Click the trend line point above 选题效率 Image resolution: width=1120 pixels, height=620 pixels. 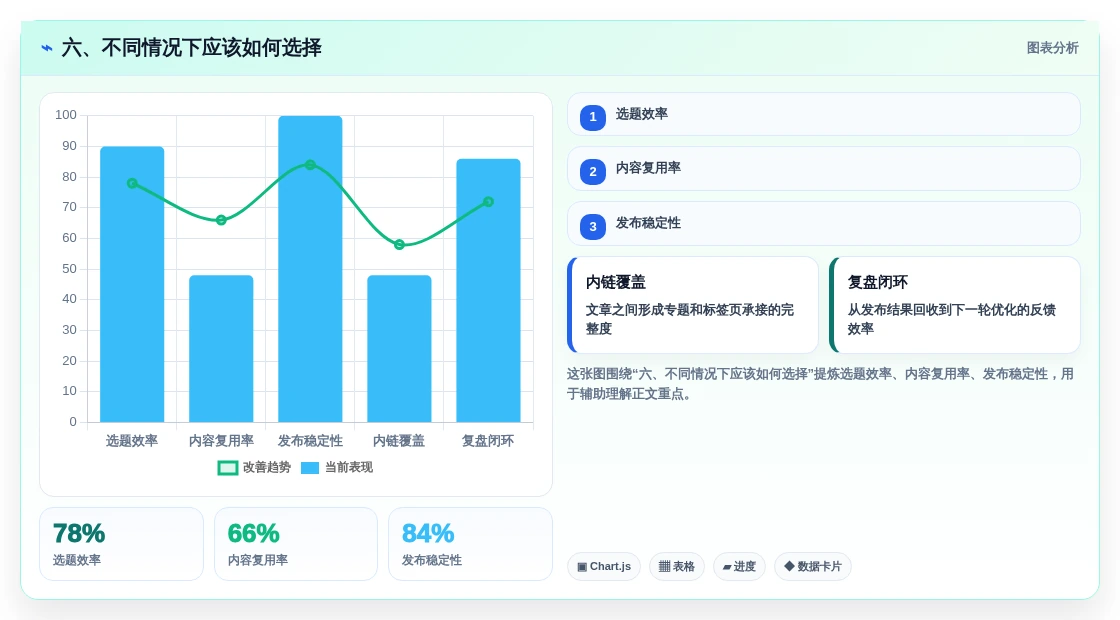tap(132, 184)
